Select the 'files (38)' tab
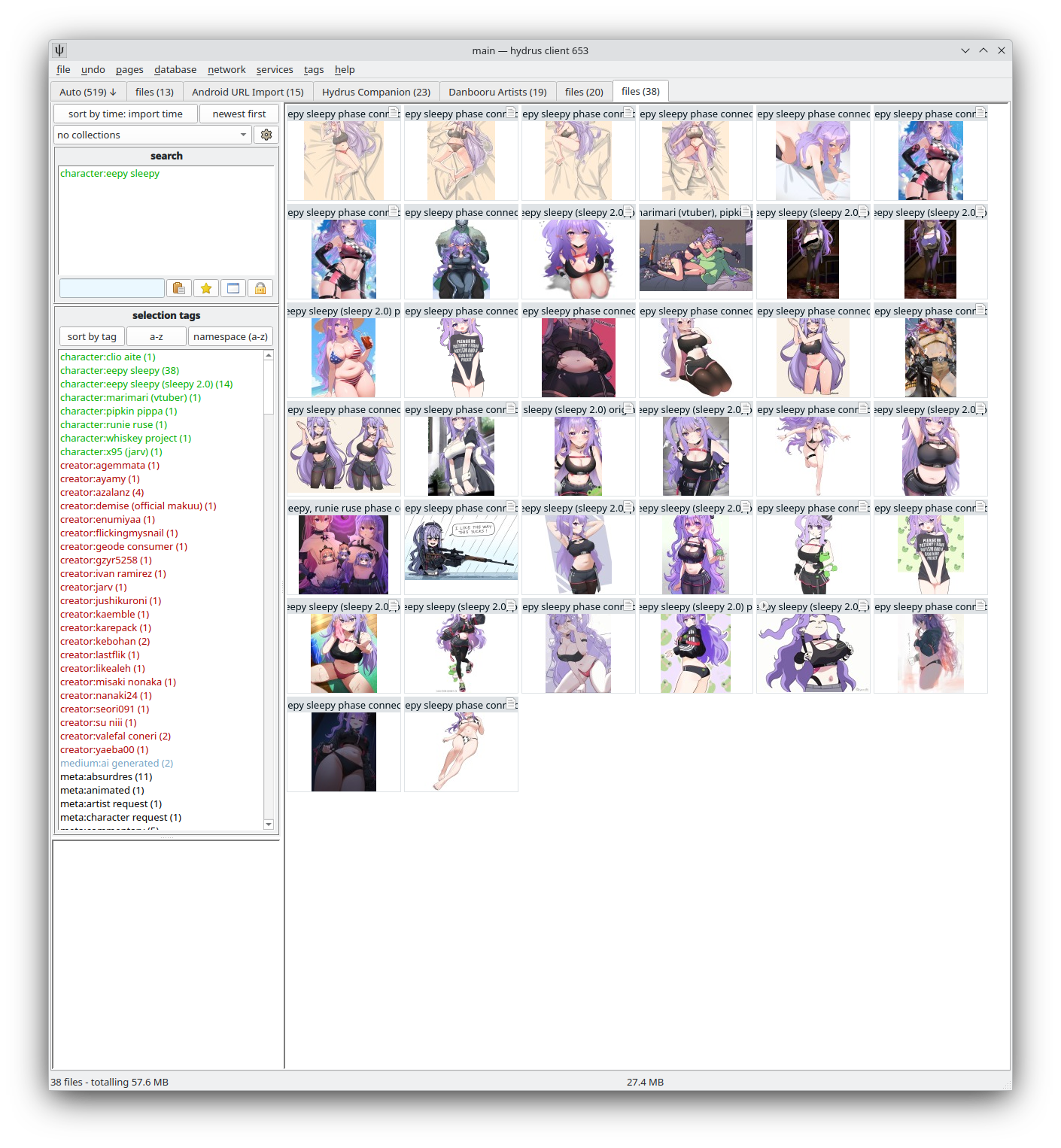The width and height of the screenshot is (1061, 1148). tap(640, 91)
